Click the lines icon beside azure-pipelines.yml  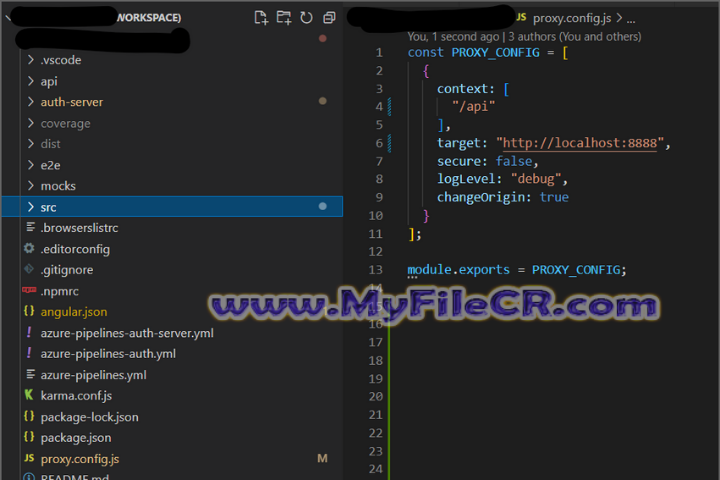30,374
